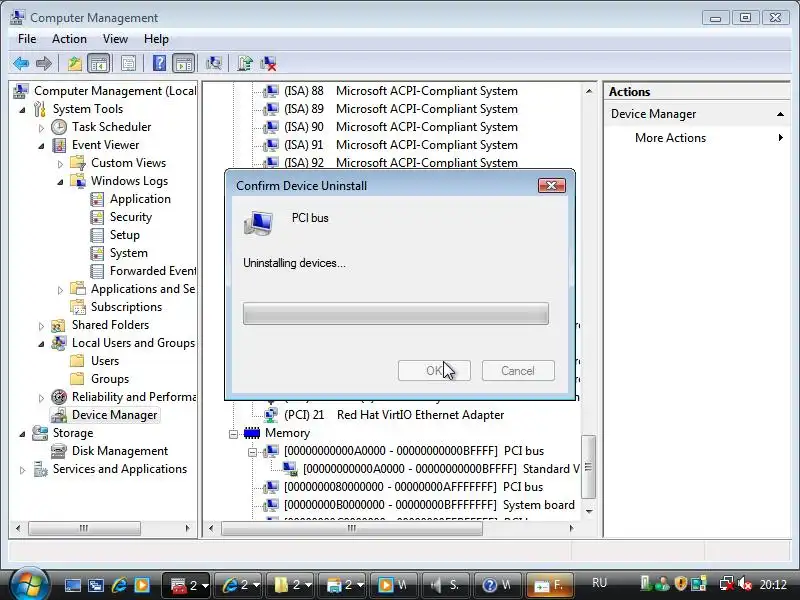Expand the Shared Folders node
The width and height of the screenshot is (800, 600).
pyautogui.click(x=41, y=326)
